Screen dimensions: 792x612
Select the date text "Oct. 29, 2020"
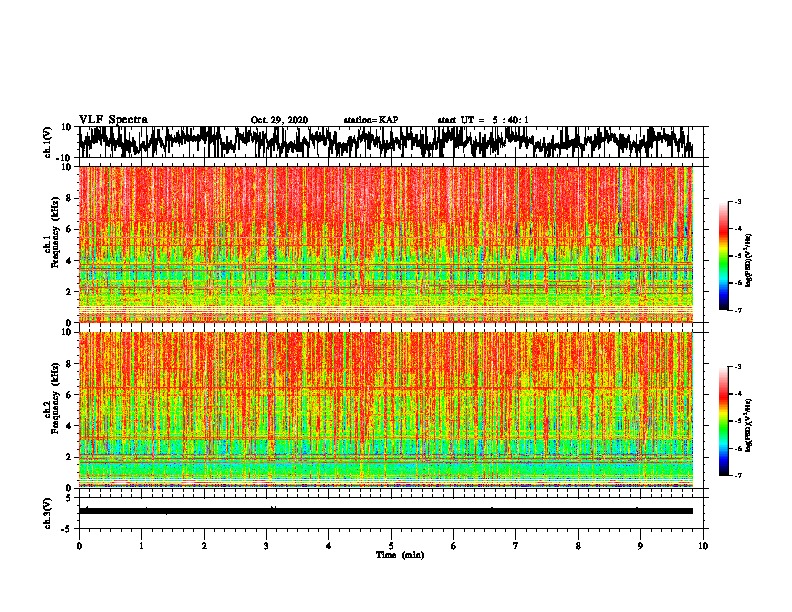click(x=279, y=120)
